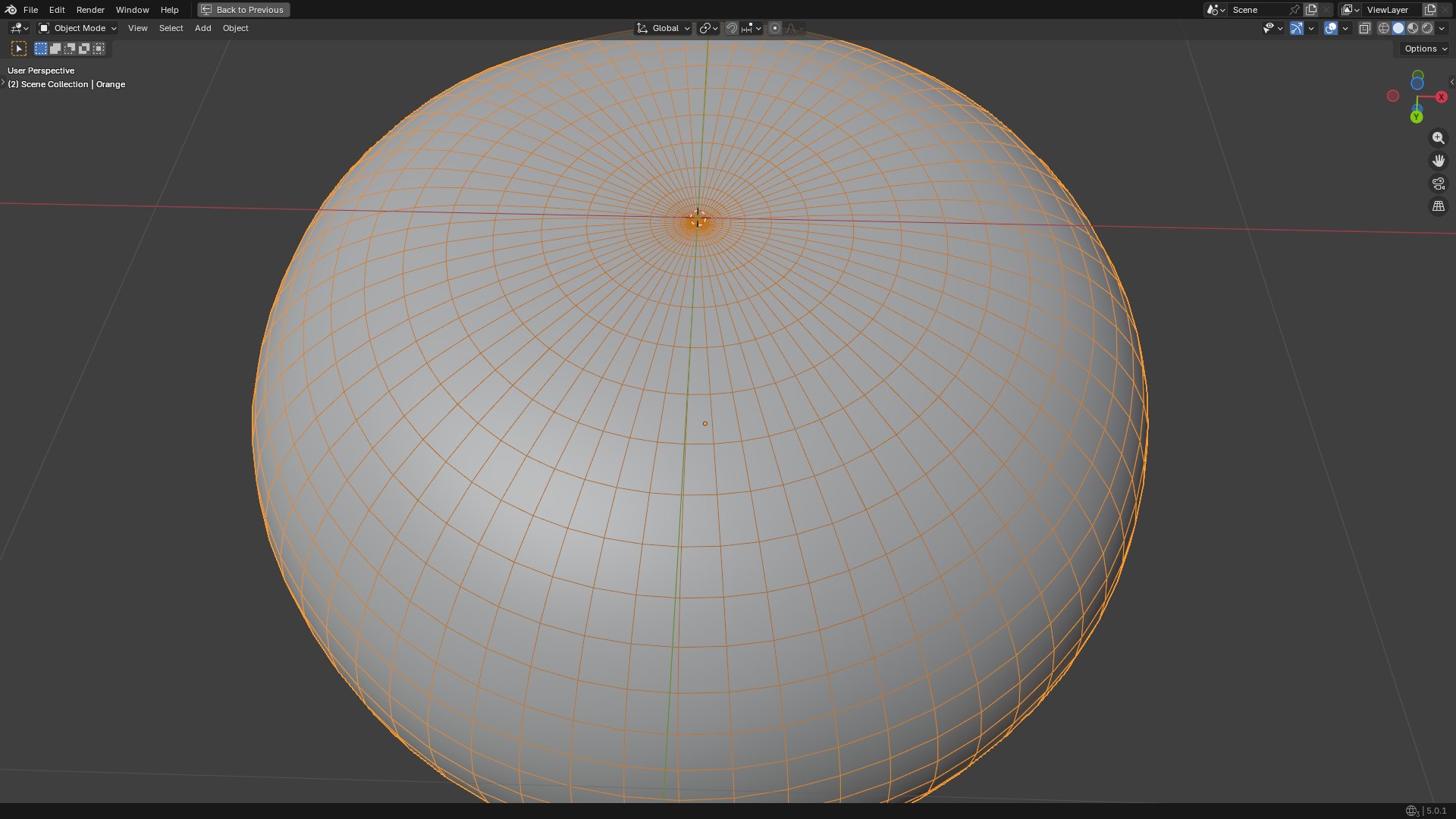Expand the Options dropdown
This screenshot has height=819, width=1456.
point(1425,49)
